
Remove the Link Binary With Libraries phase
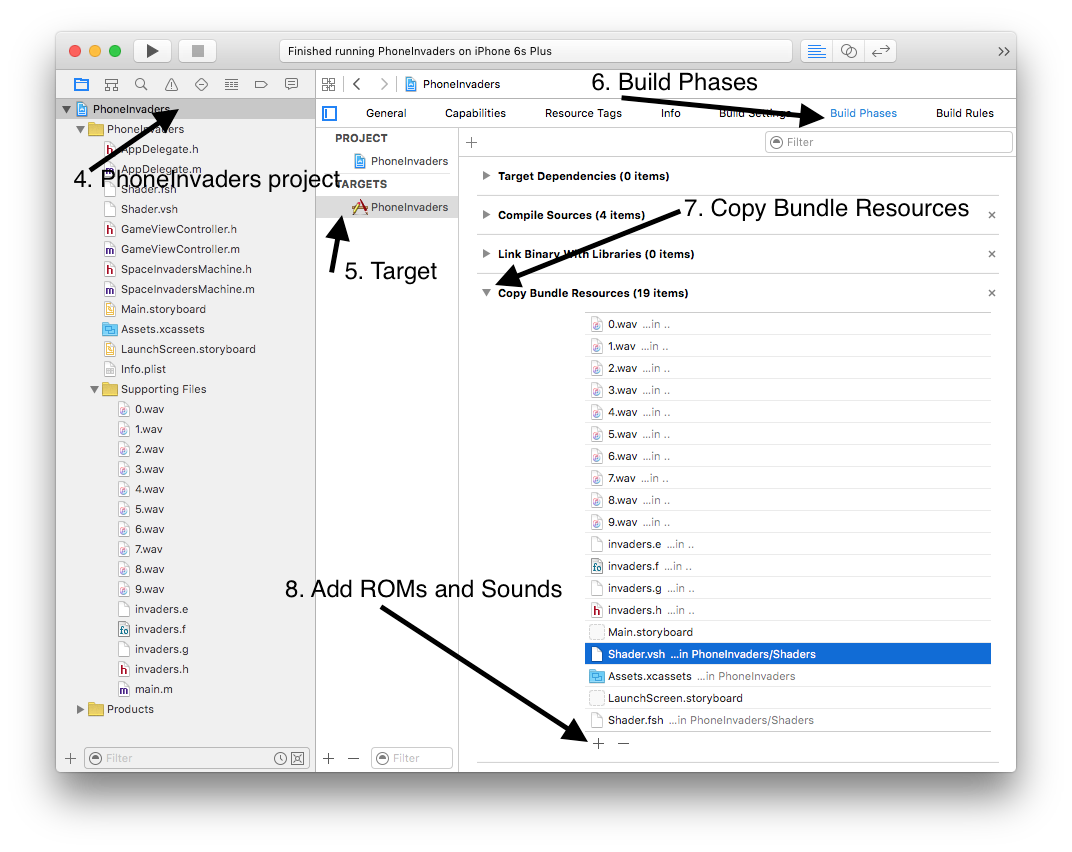pyautogui.click(x=992, y=254)
